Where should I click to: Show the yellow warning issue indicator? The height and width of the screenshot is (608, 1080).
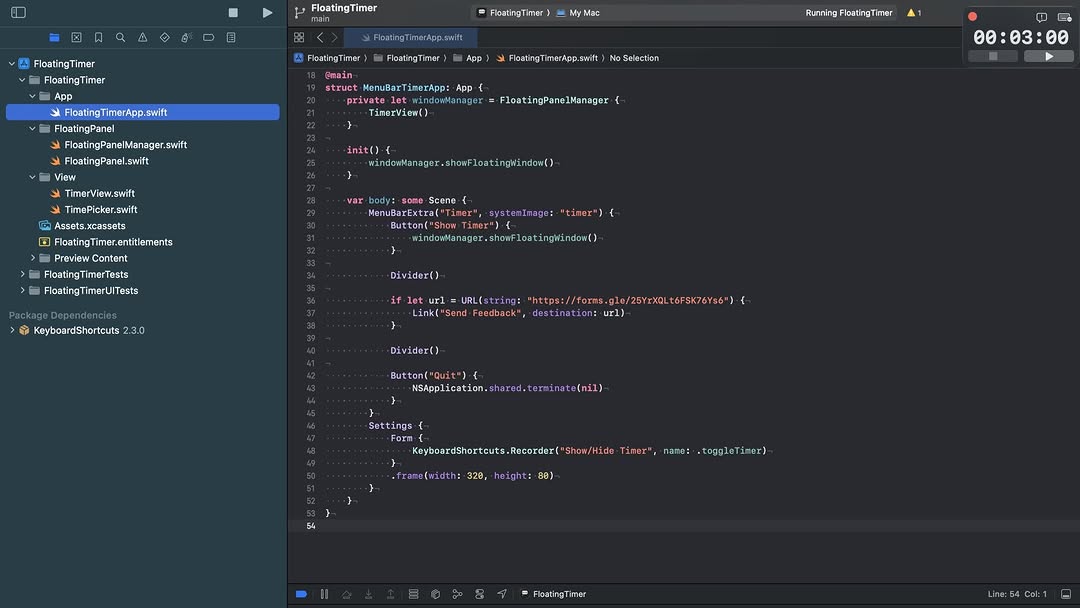[914, 12]
